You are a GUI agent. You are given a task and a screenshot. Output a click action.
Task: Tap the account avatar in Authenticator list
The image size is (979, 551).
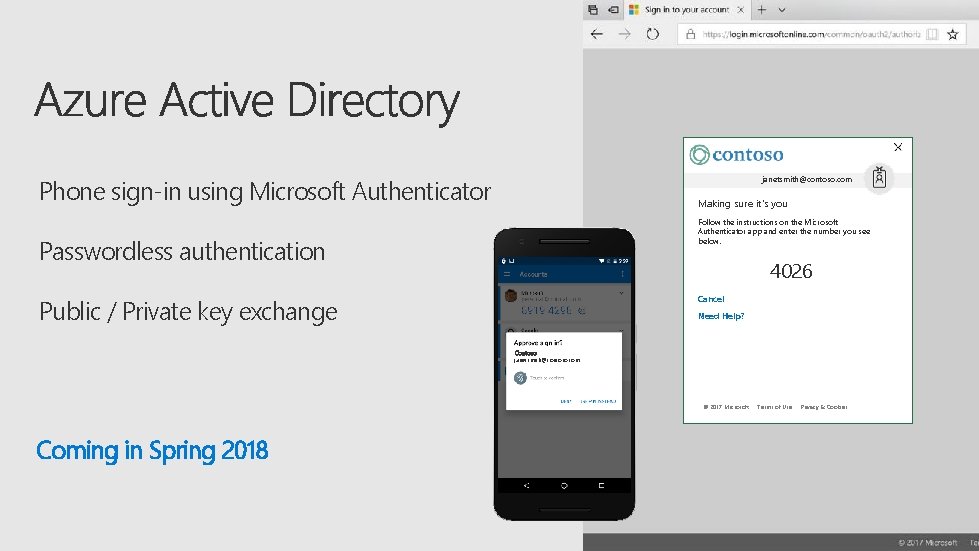pyautogui.click(x=511, y=295)
